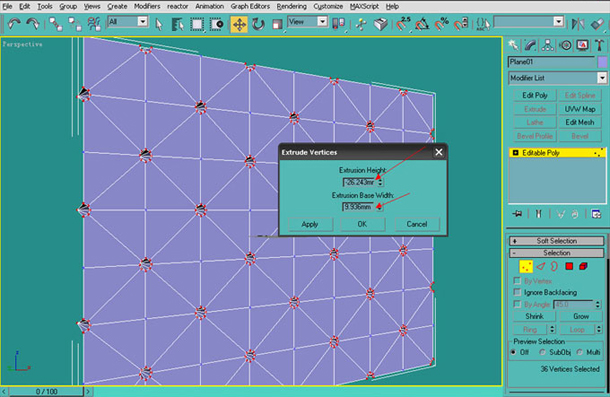Click the Use Pivot Point Center icon
Image resolution: width=610 pixels, height=397 pixels.
(x=338, y=24)
